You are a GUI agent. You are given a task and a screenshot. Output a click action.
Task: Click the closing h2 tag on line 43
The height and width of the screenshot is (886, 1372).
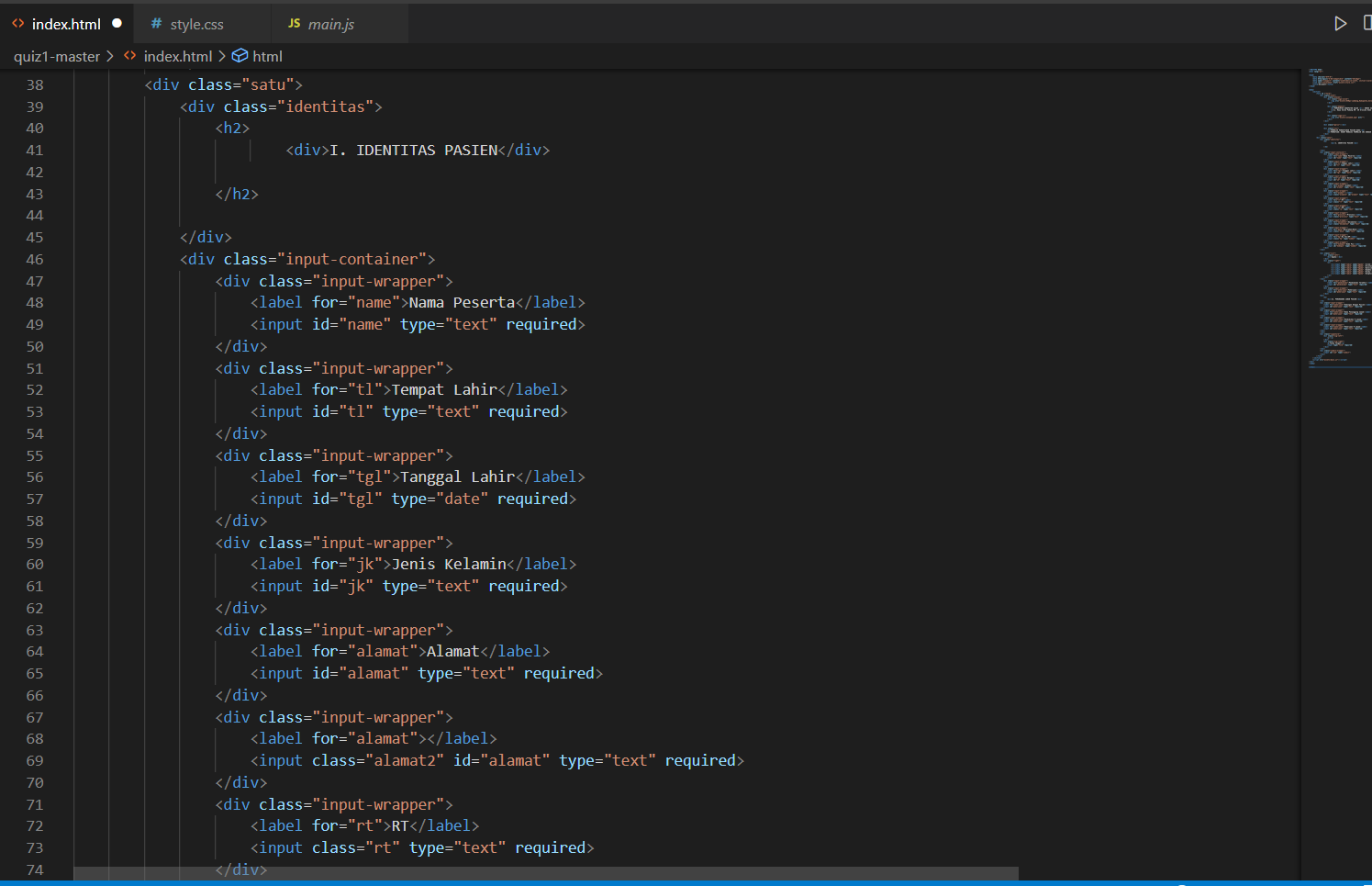click(237, 194)
